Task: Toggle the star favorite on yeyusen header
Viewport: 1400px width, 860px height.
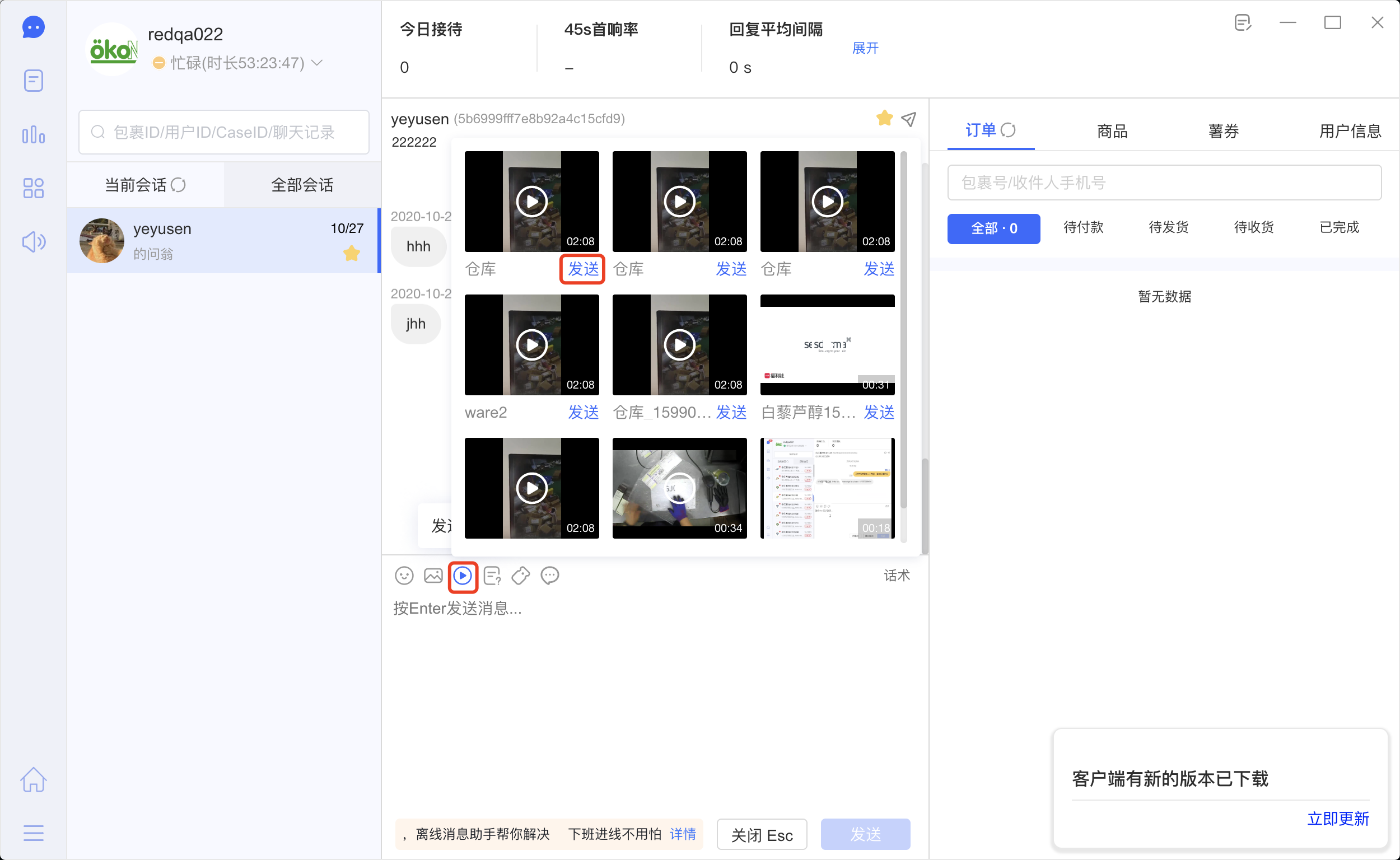Action: [884, 118]
